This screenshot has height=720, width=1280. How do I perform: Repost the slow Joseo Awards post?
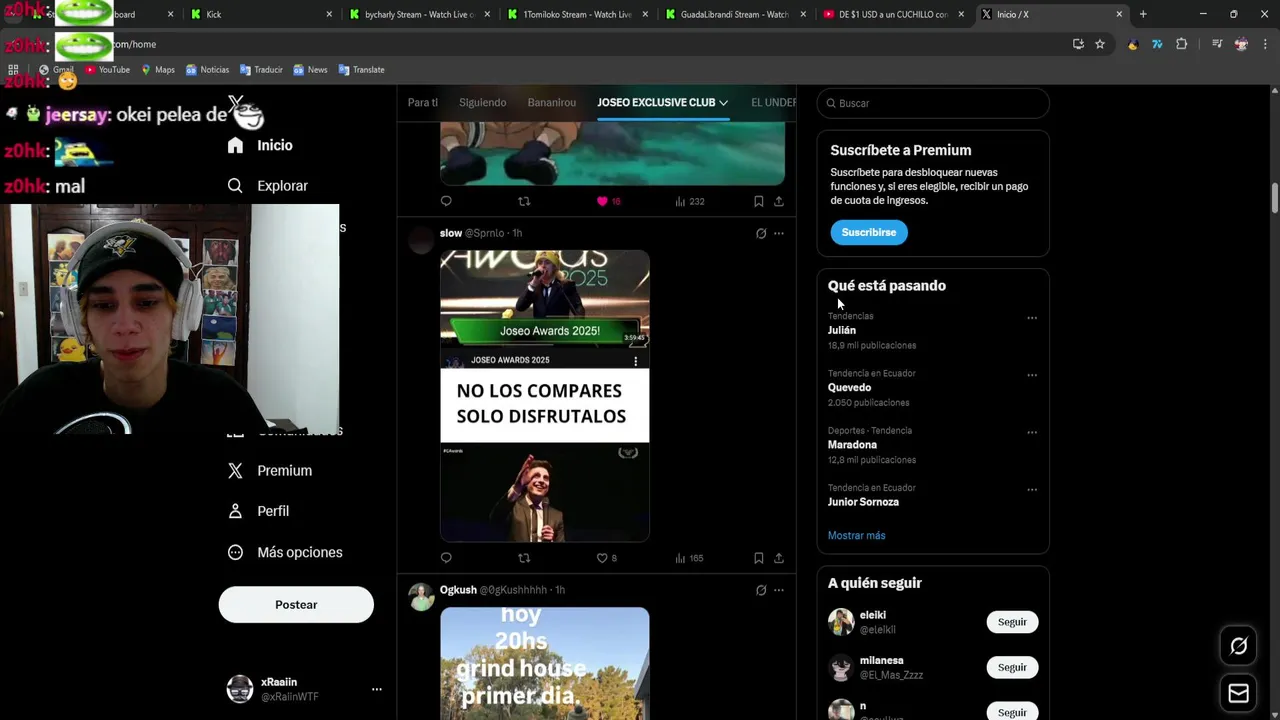[524, 558]
